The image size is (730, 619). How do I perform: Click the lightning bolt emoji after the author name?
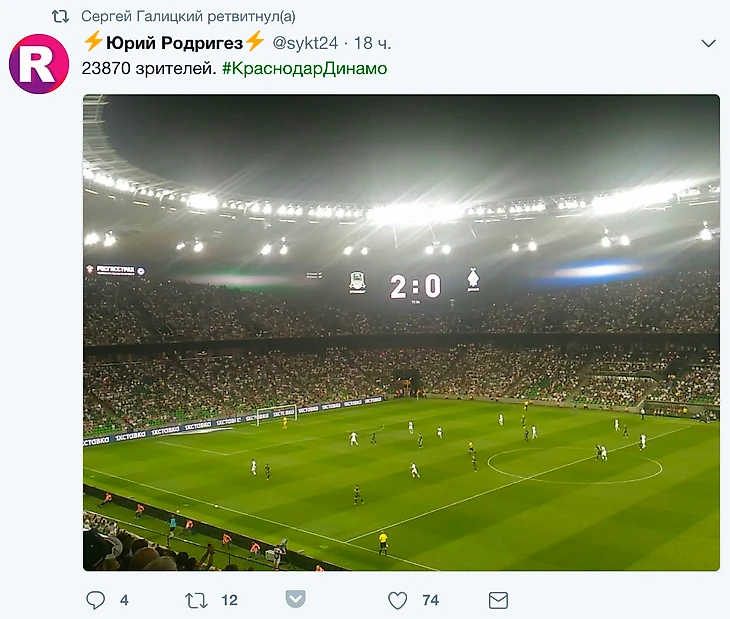[255, 42]
